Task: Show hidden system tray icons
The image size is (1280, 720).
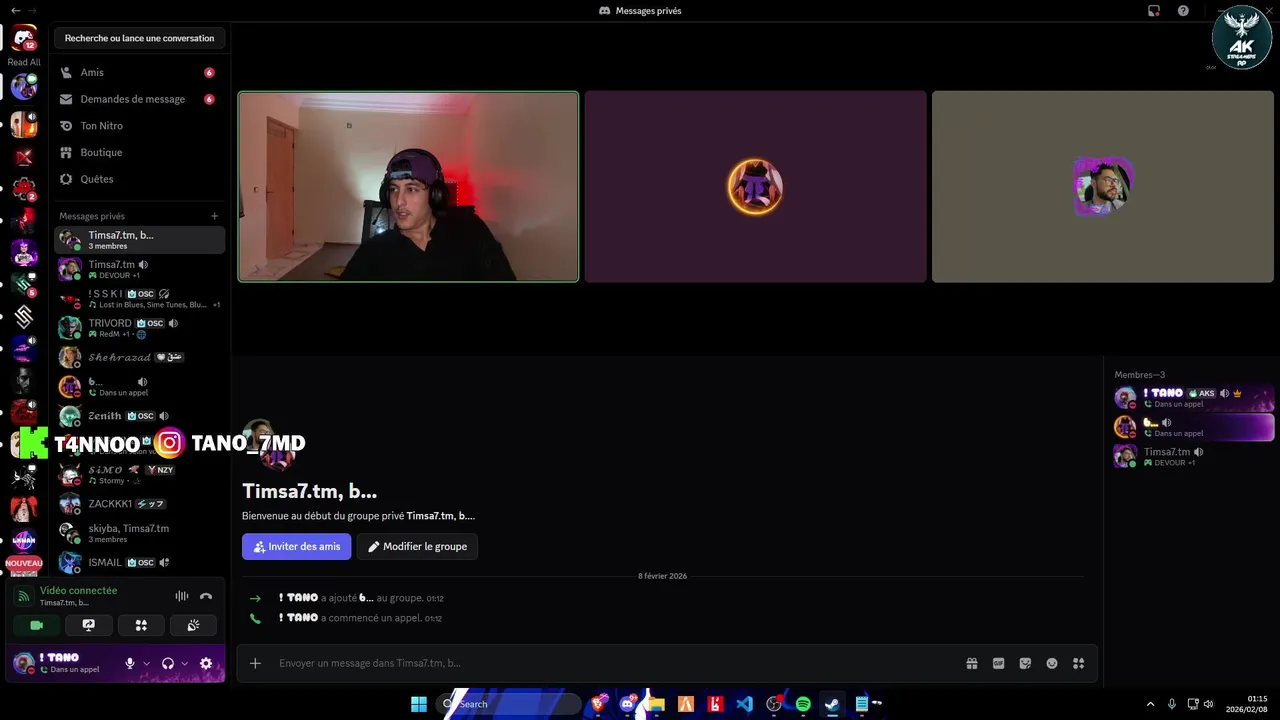Action: point(1150,704)
